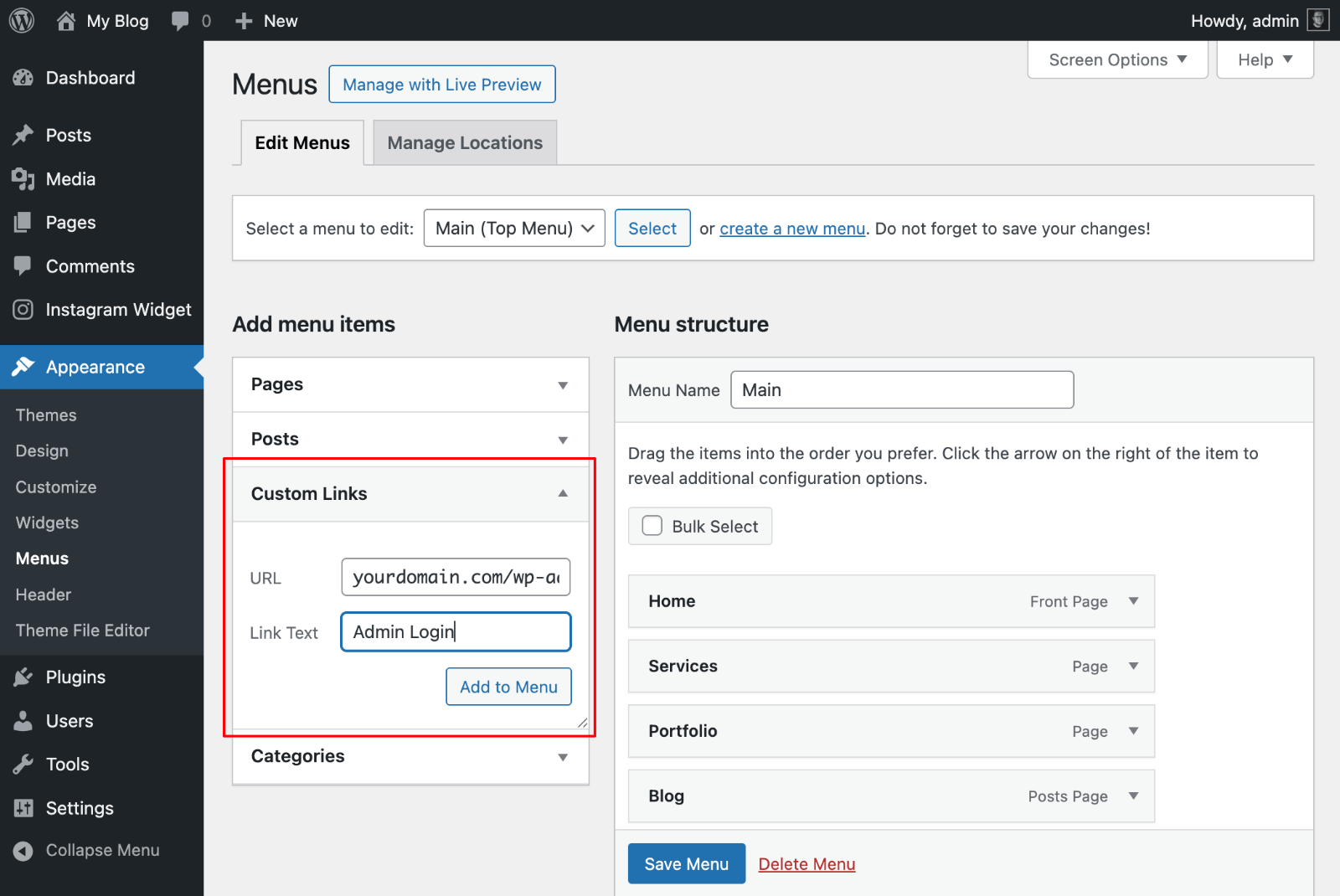Click the Menu Name field
The height and width of the screenshot is (896, 1340).
point(901,389)
